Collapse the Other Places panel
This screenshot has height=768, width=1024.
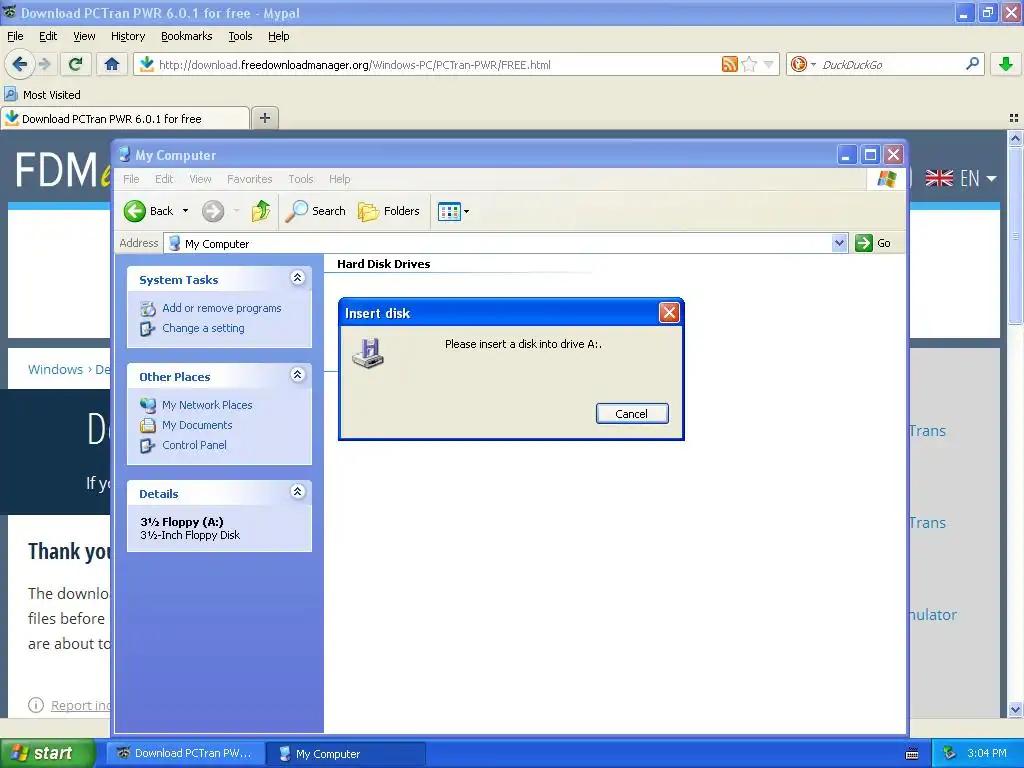297,375
